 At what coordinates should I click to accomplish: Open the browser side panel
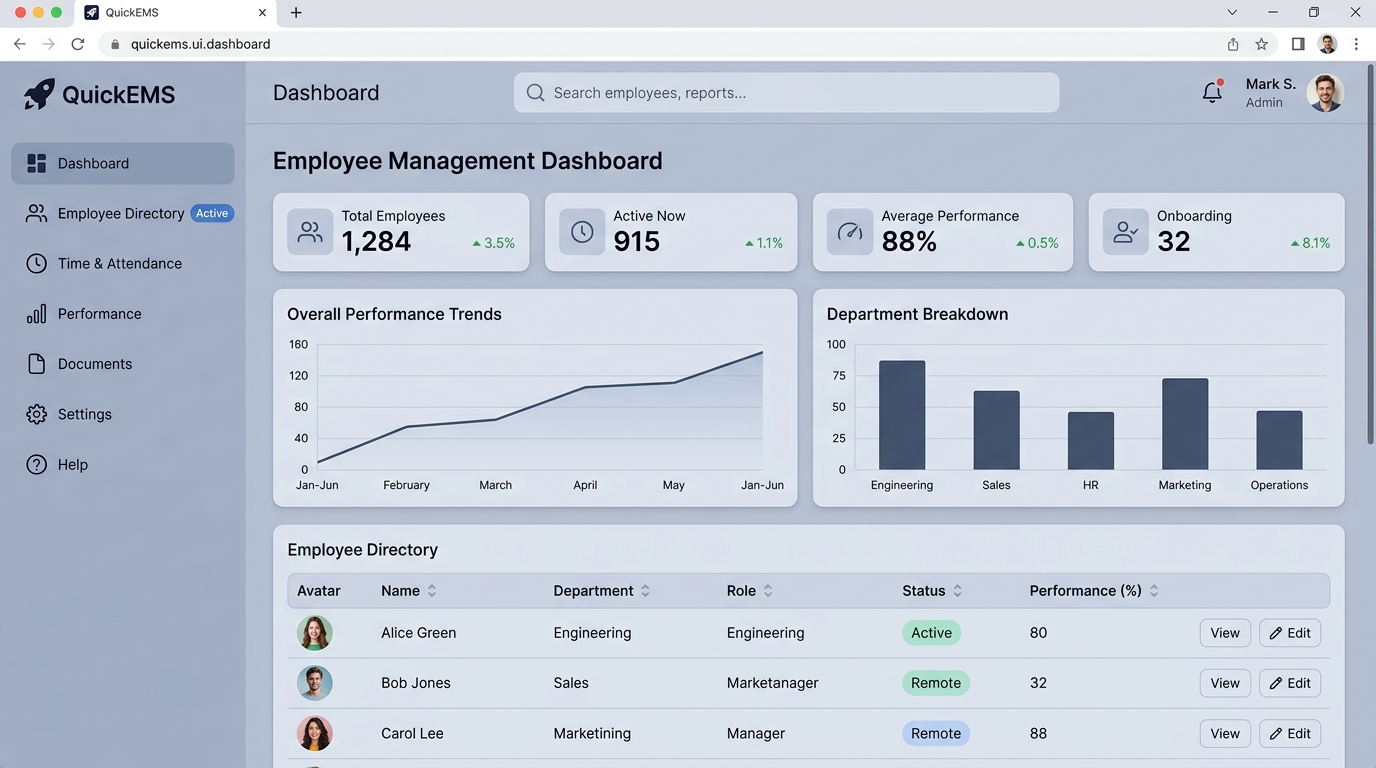1298,44
